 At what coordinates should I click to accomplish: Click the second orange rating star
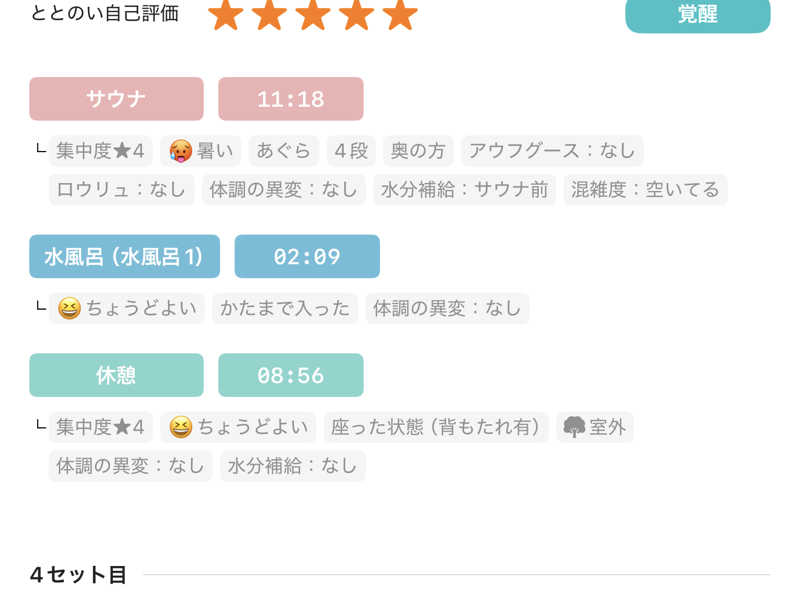click(x=269, y=14)
